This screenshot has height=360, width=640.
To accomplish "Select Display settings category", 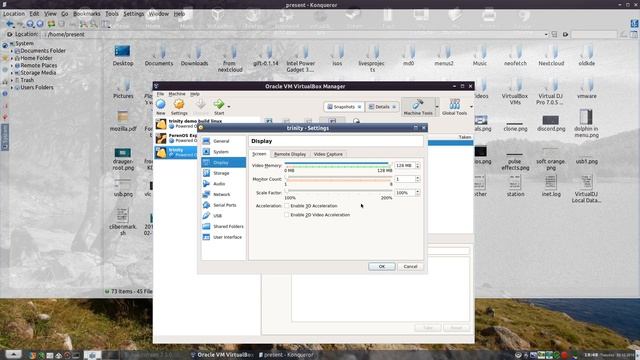I will [x=223, y=162].
